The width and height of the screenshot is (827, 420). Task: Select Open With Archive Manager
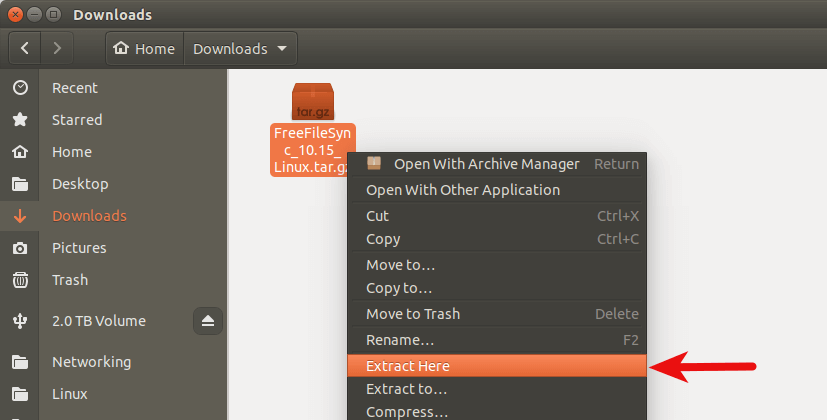click(486, 164)
